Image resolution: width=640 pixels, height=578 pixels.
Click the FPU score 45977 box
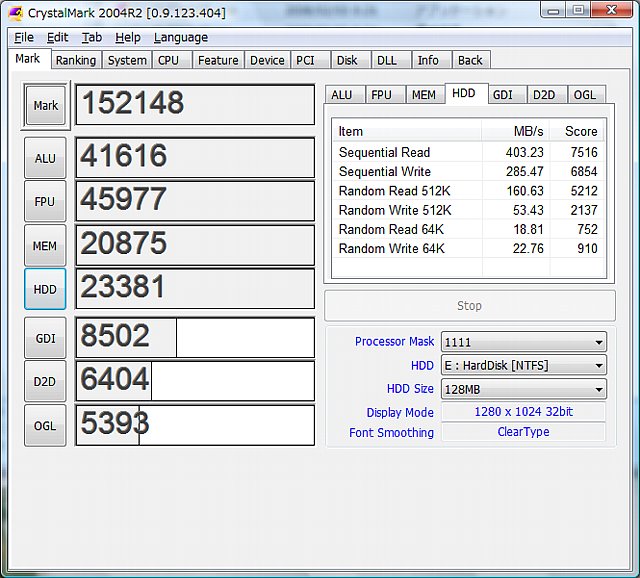(195, 201)
